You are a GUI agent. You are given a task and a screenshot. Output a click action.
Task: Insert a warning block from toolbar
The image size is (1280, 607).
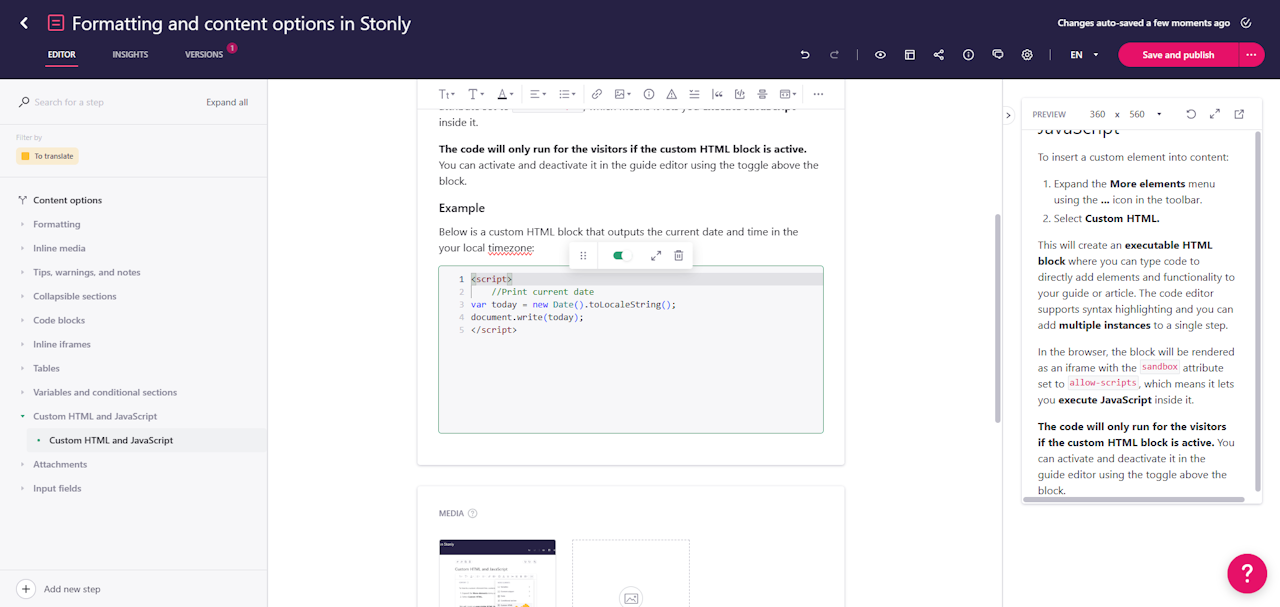pyautogui.click(x=671, y=94)
